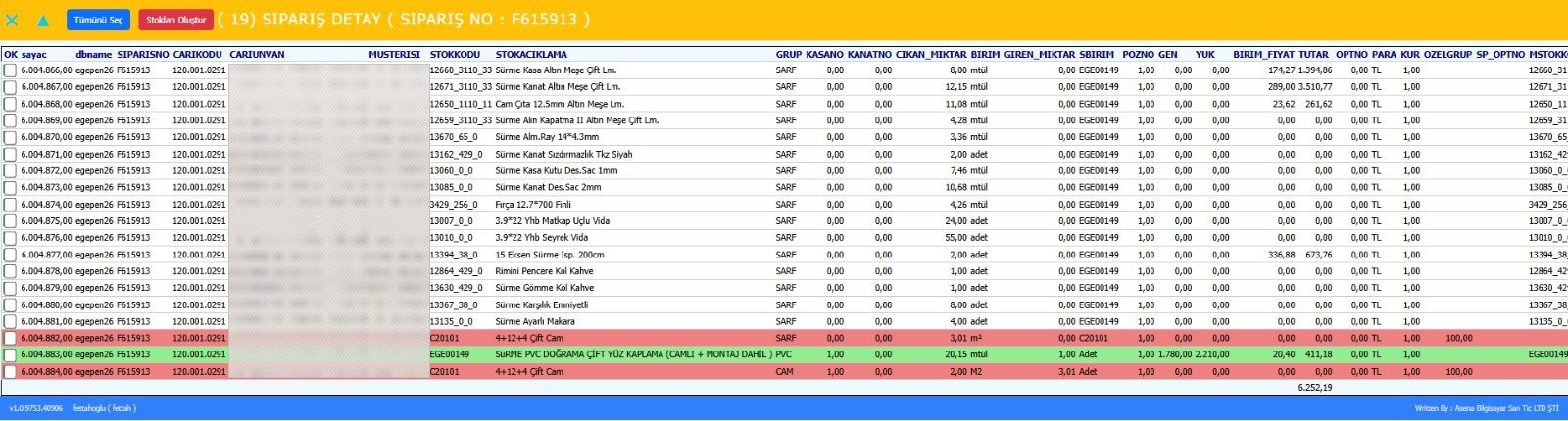Click stock code 13670_65_0
Viewport: 1568px width, 421px height.
[x=454, y=137]
